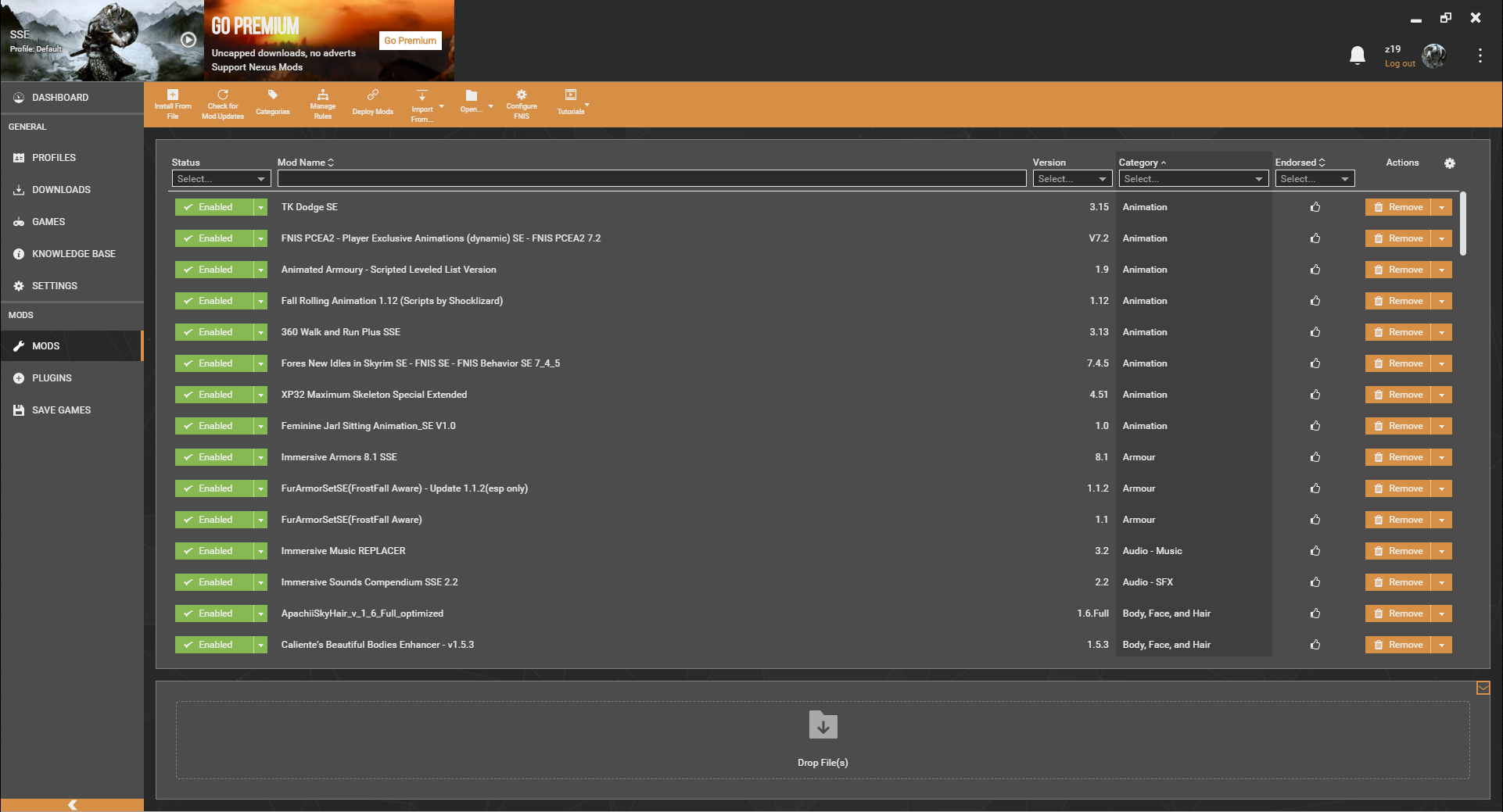The image size is (1503, 812).
Task: Open the notifications bell
Action: 1358,55
